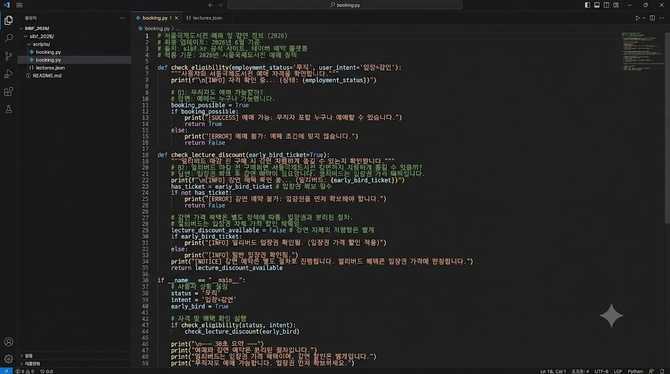Change Python language mode in status bar

coord(635,371)
